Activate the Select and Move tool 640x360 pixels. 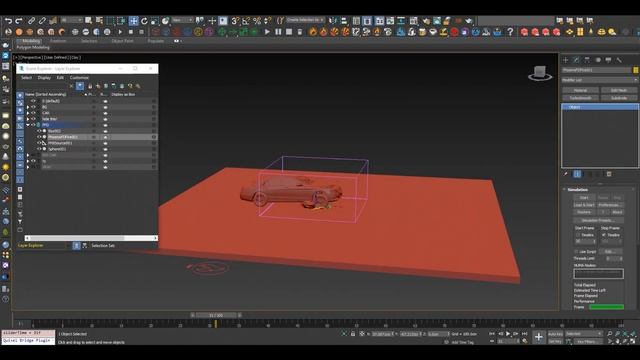pos(133,20)
